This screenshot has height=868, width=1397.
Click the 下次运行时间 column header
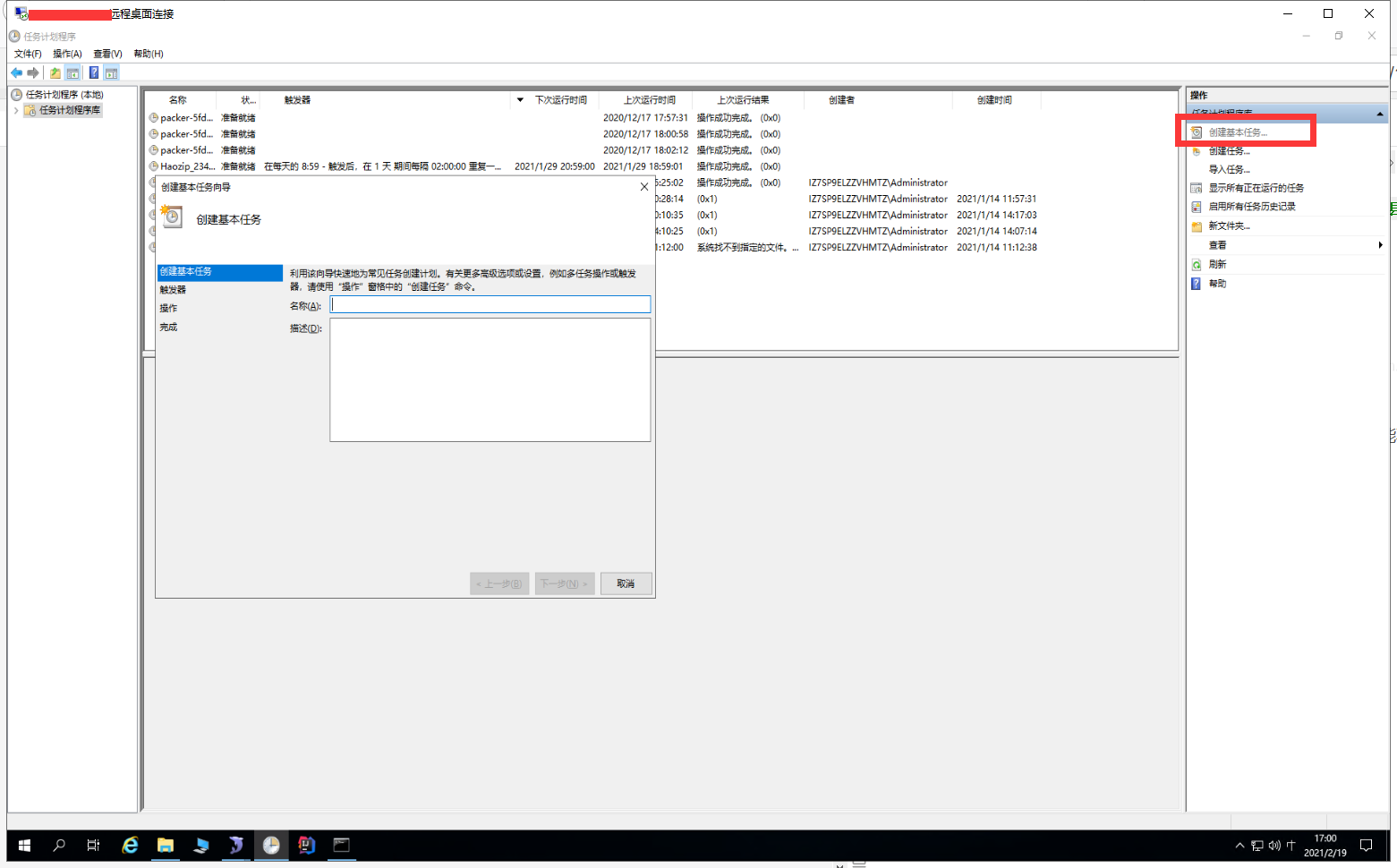560,100
